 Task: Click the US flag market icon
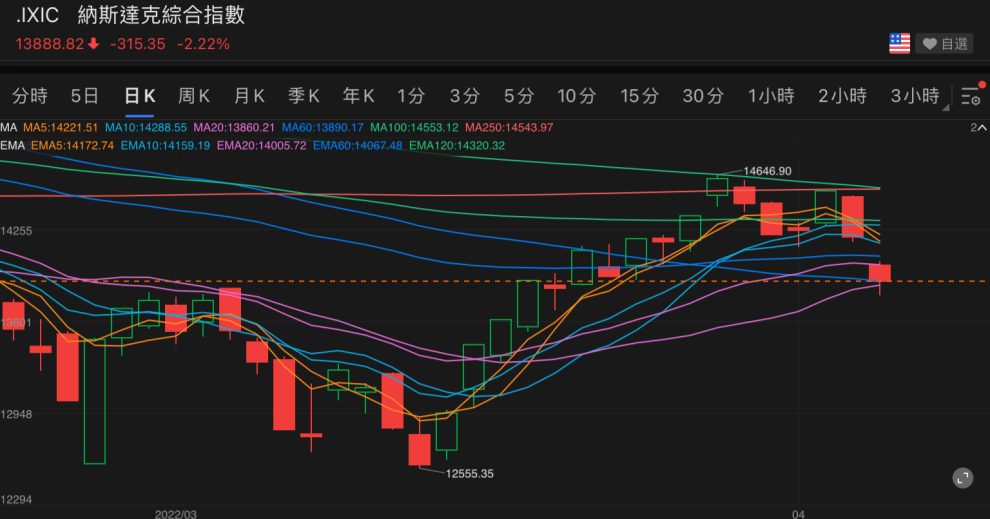tap(899, 44)
